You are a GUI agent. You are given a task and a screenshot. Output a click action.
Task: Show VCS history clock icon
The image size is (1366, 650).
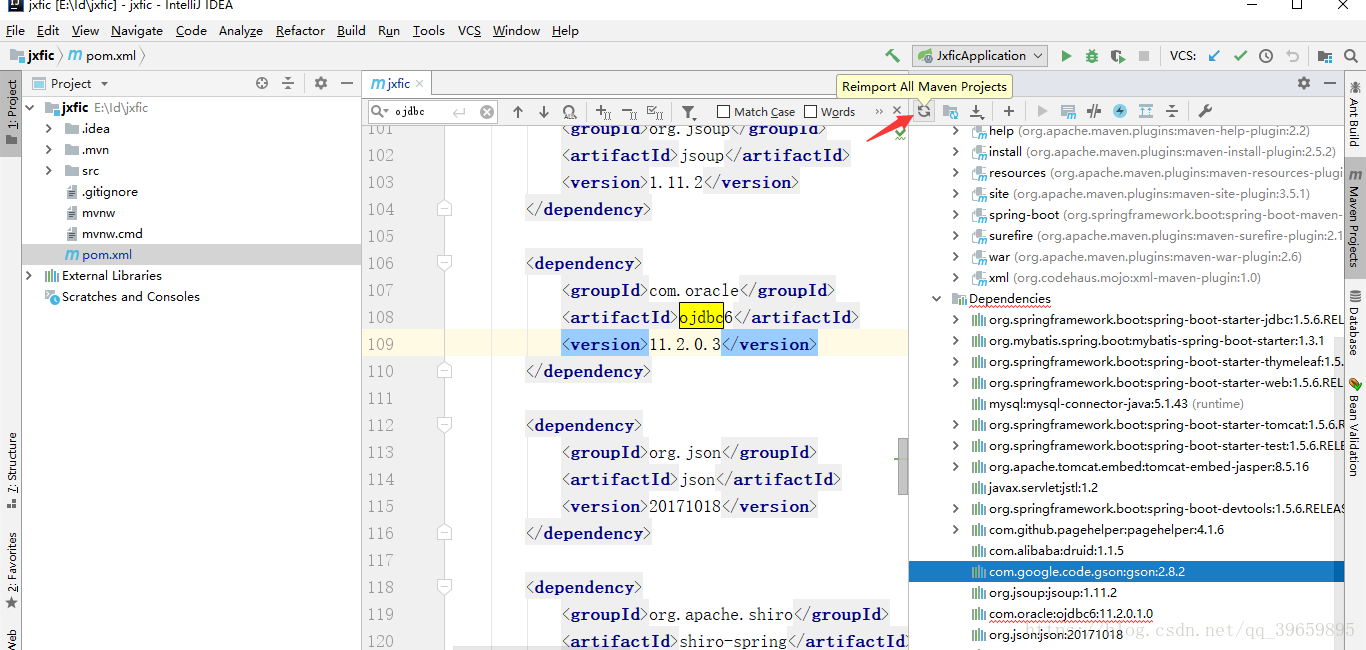pyautogui.click(x=1266, y=56)
